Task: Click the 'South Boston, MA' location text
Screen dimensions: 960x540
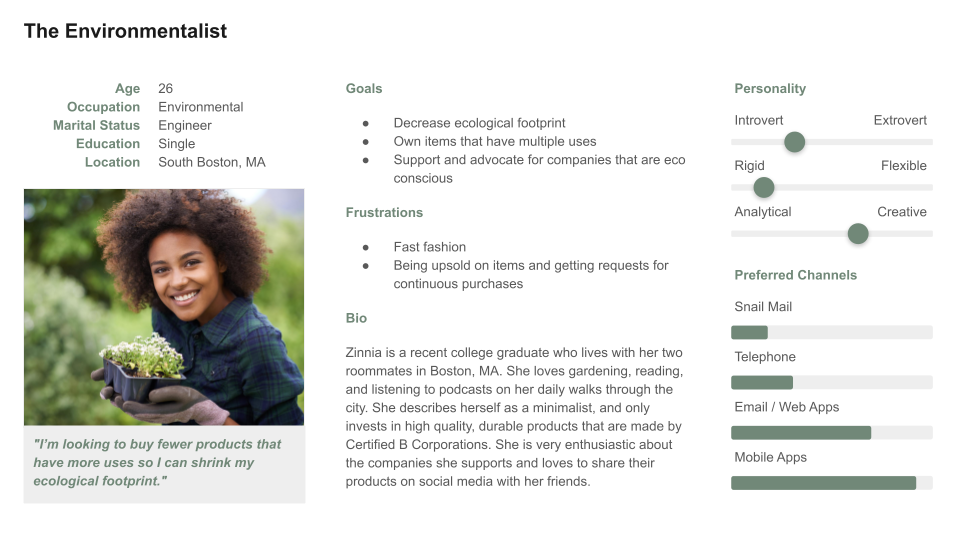Action: coord(212,162)
